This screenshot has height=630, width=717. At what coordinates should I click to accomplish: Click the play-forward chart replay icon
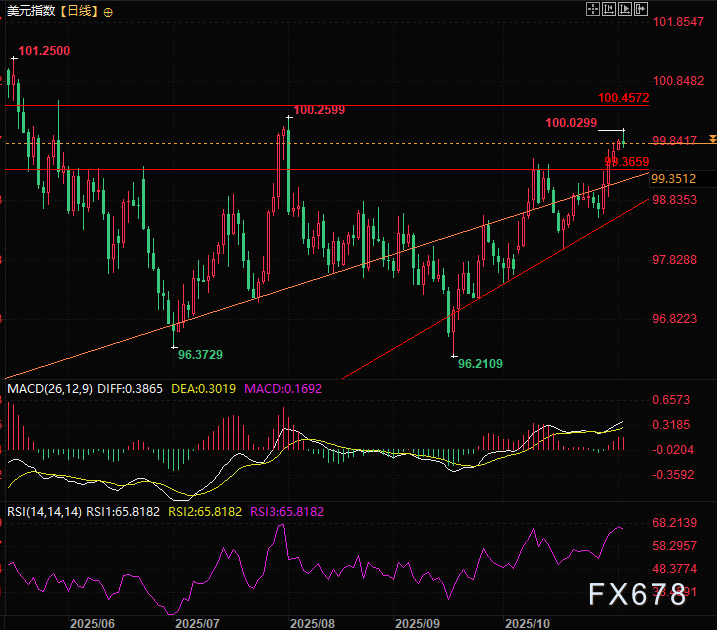point(625,9)
